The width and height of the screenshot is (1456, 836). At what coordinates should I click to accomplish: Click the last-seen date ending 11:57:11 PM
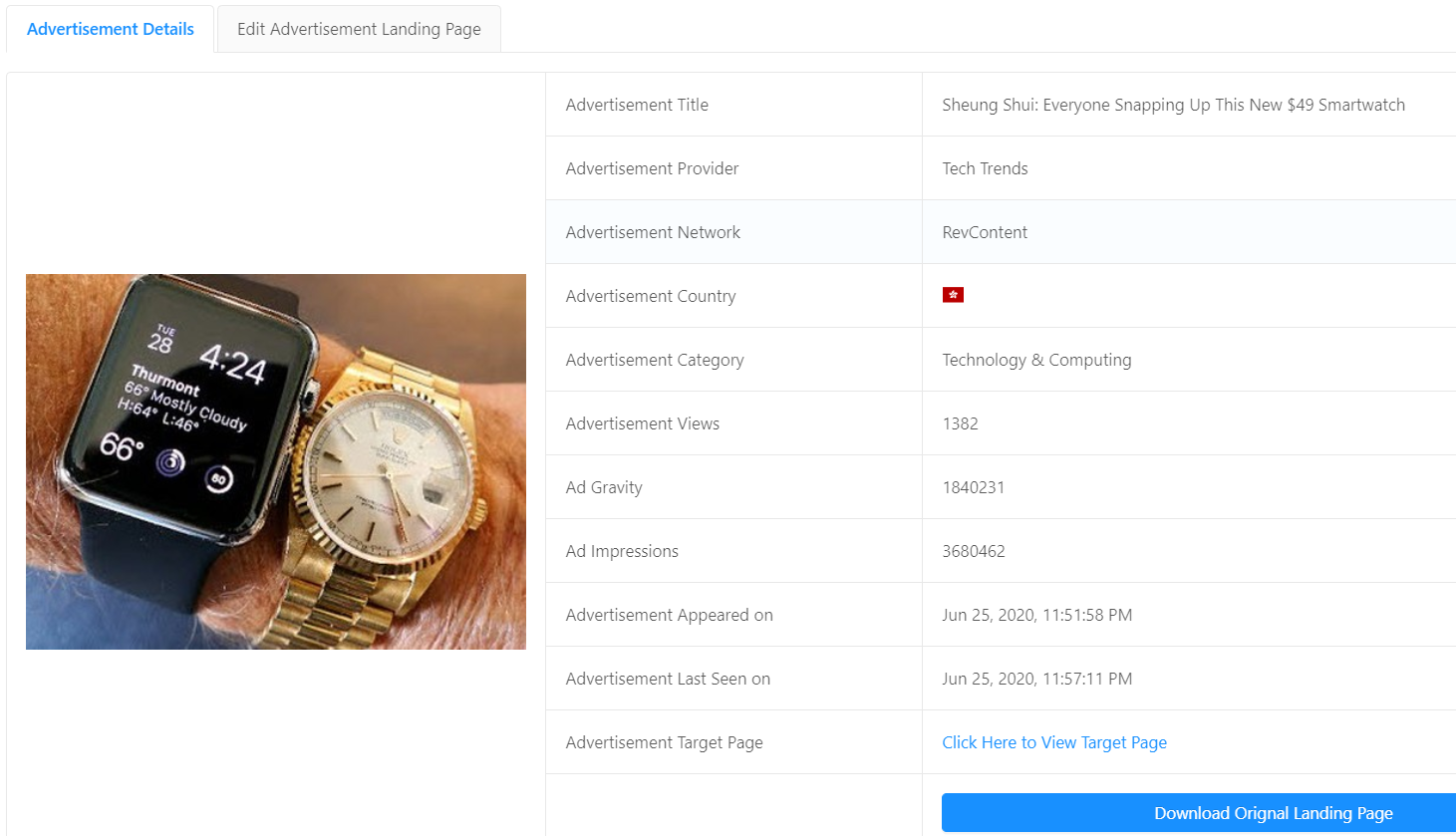pyautogui.click(x=1036, y=679)
